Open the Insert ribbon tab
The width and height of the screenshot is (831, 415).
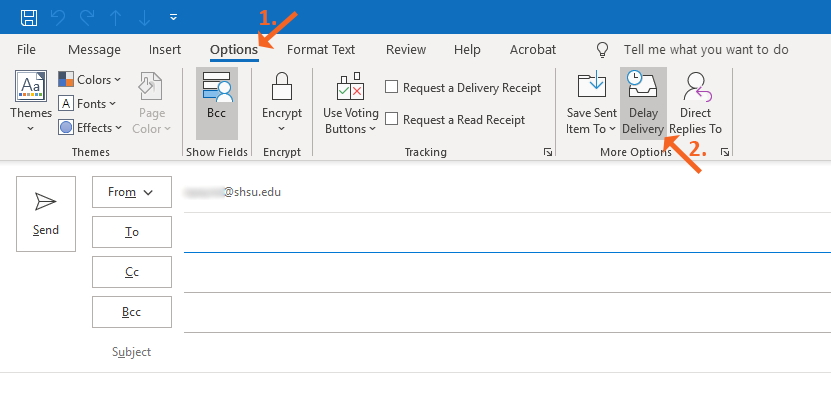pyautogui.click(x=165, y=49)
